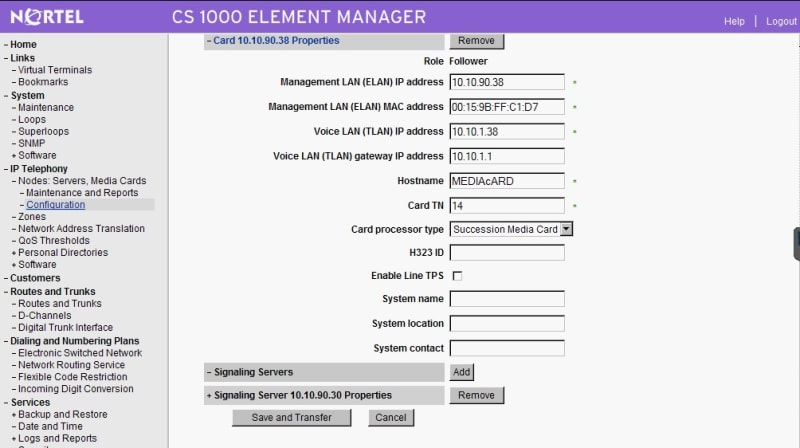Screen dimensions: 800x448
Task: Open Network Address Translation
Action: click(81, 229)
